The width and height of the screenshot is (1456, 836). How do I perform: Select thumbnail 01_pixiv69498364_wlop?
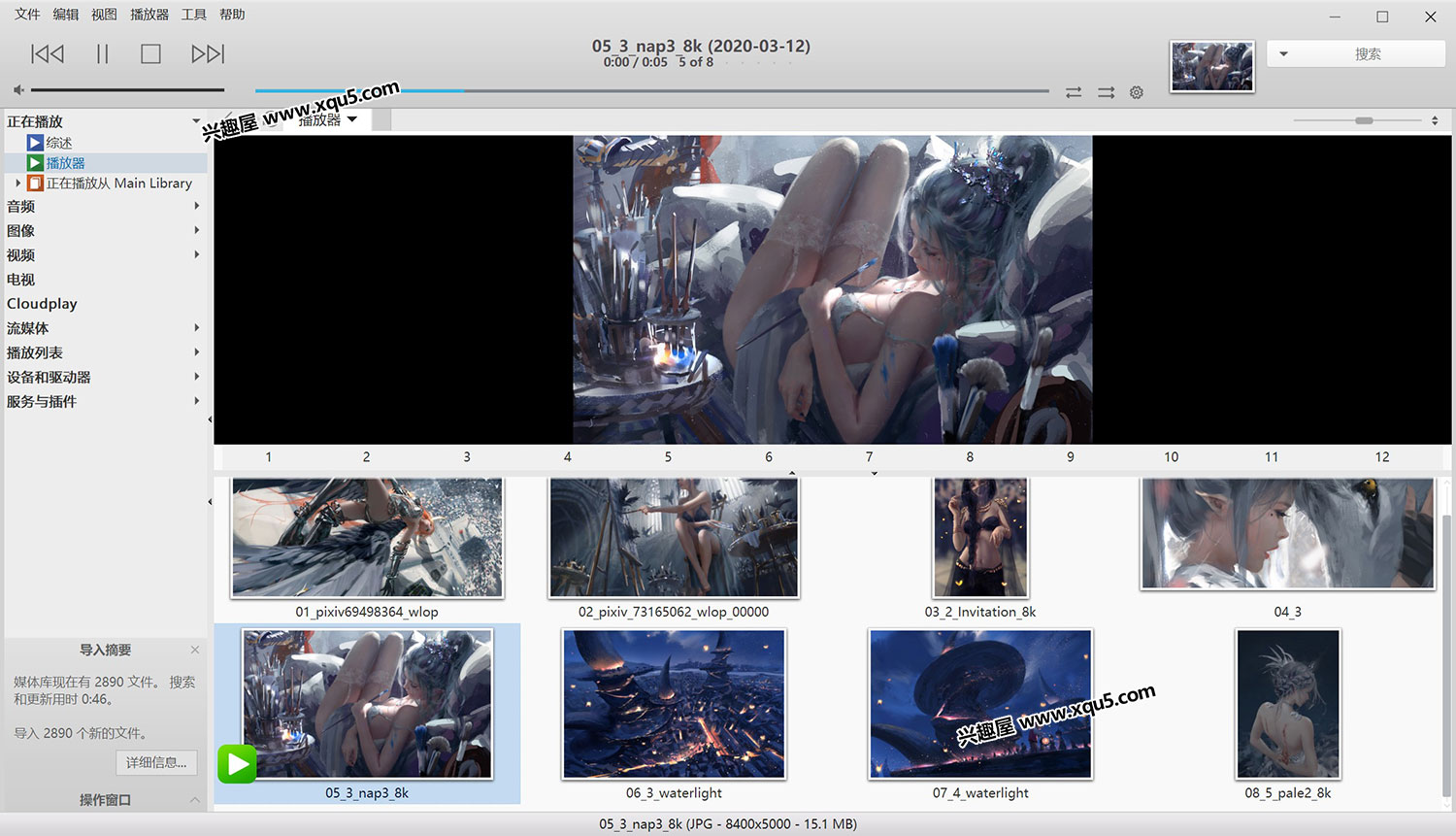[367, 538]
